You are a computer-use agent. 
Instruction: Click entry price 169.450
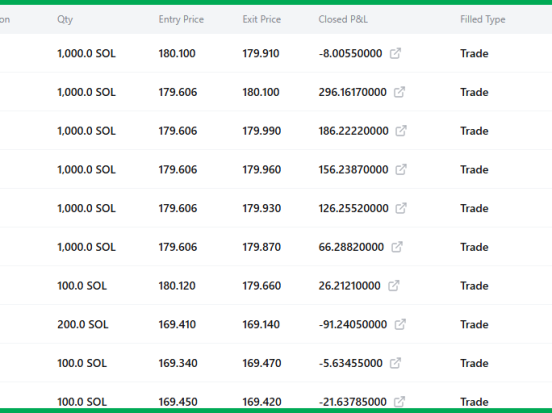[x=178, y=402]
